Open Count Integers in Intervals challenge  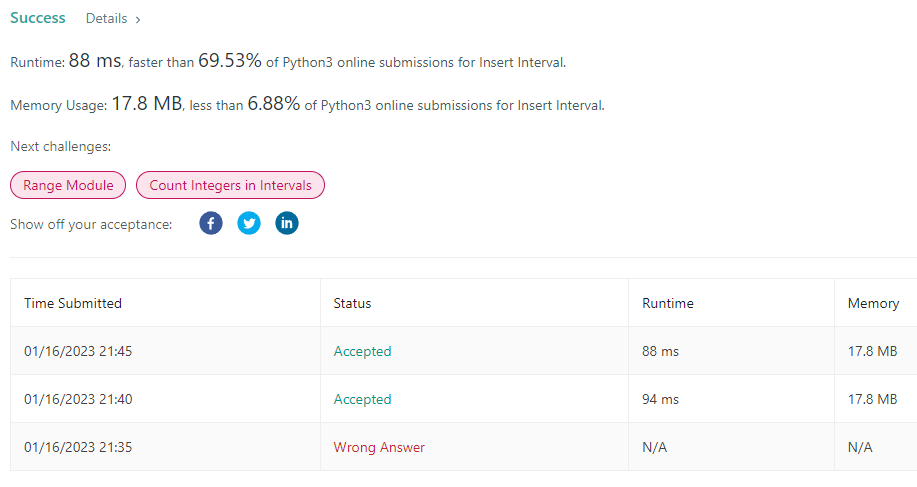point(230,185)
